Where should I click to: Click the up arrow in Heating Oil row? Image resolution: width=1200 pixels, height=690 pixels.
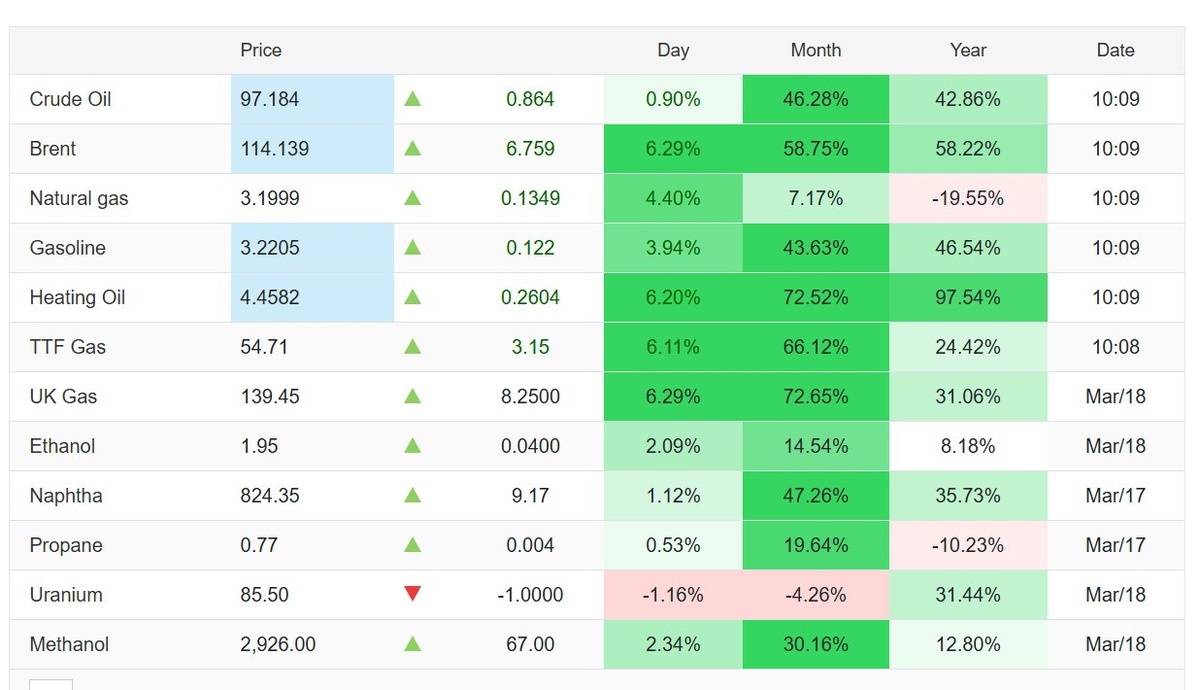pos(412,297)
